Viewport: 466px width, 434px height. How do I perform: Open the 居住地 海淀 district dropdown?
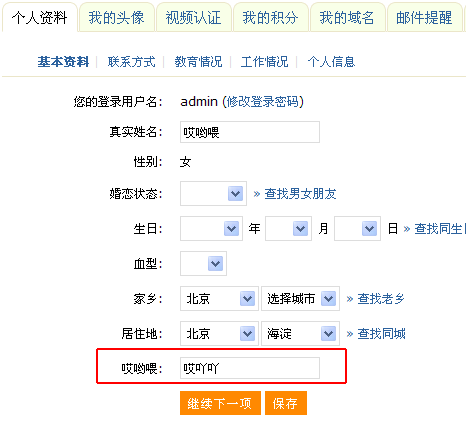coord(300,333)
